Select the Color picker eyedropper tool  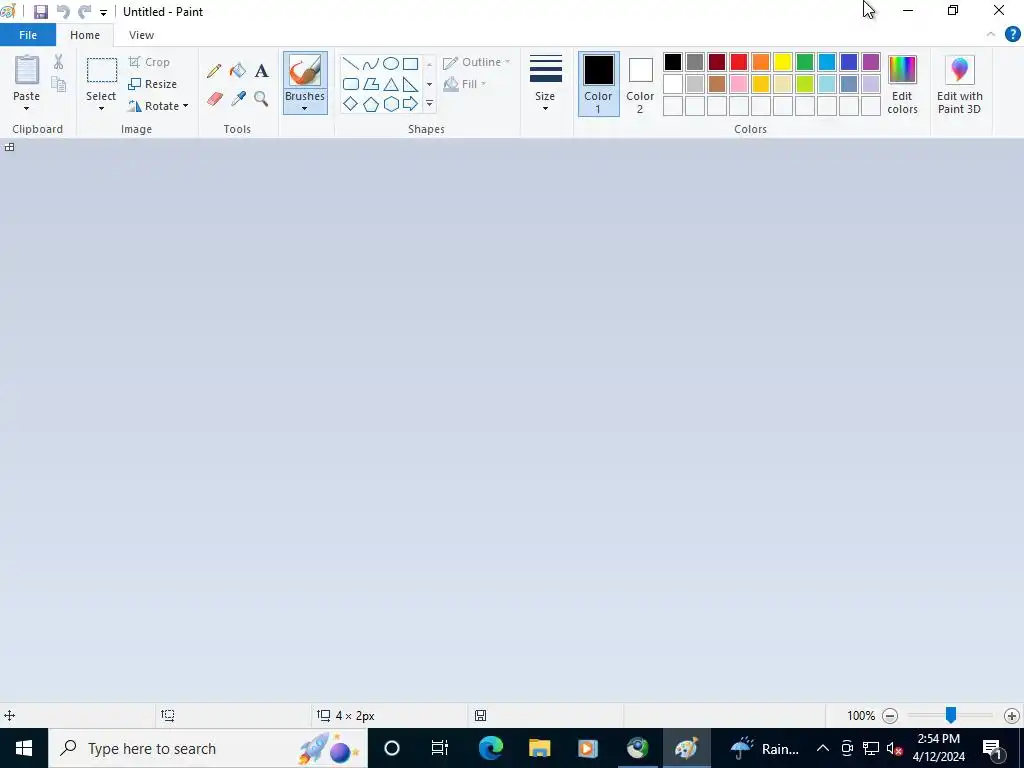tap(238, 99)
